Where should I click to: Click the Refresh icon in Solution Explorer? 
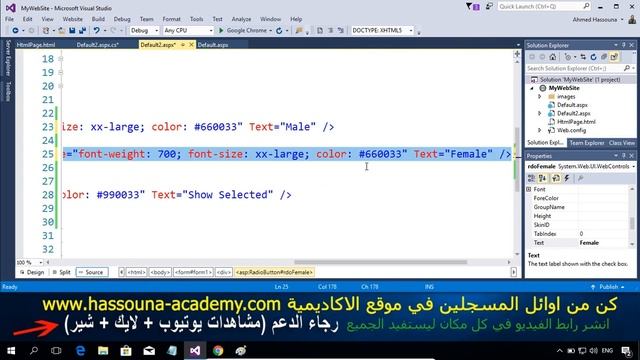[593, 57]
